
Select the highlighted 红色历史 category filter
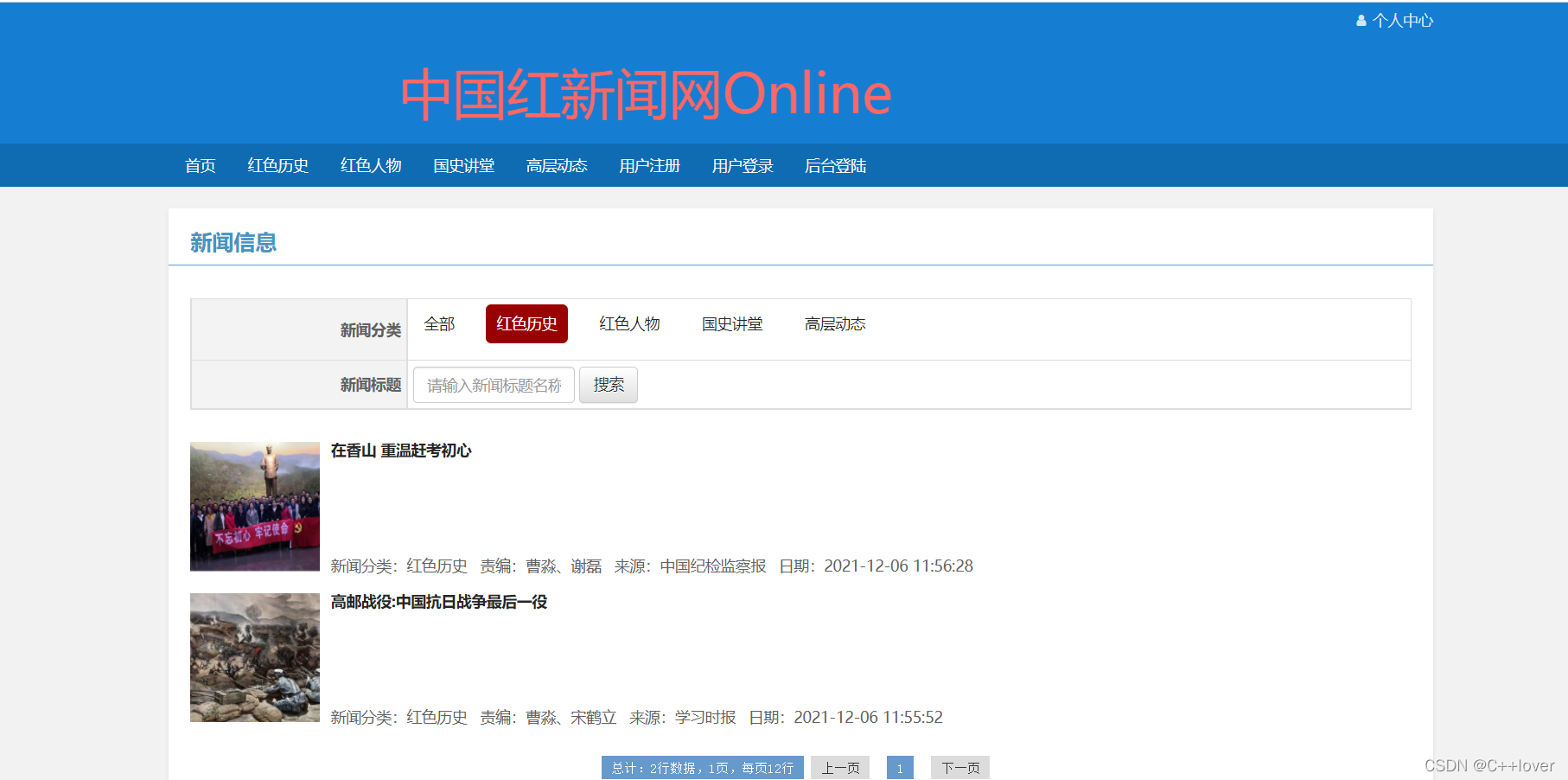[x=526, y=323]
